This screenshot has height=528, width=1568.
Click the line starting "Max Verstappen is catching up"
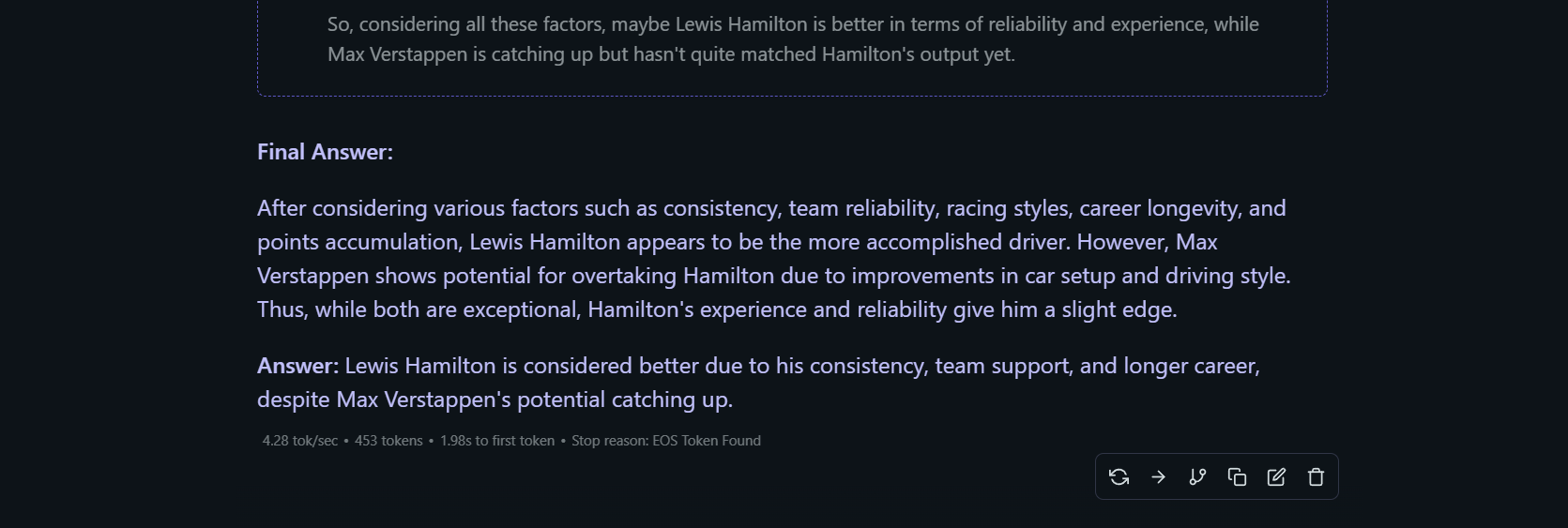click(x=671, y=54)
